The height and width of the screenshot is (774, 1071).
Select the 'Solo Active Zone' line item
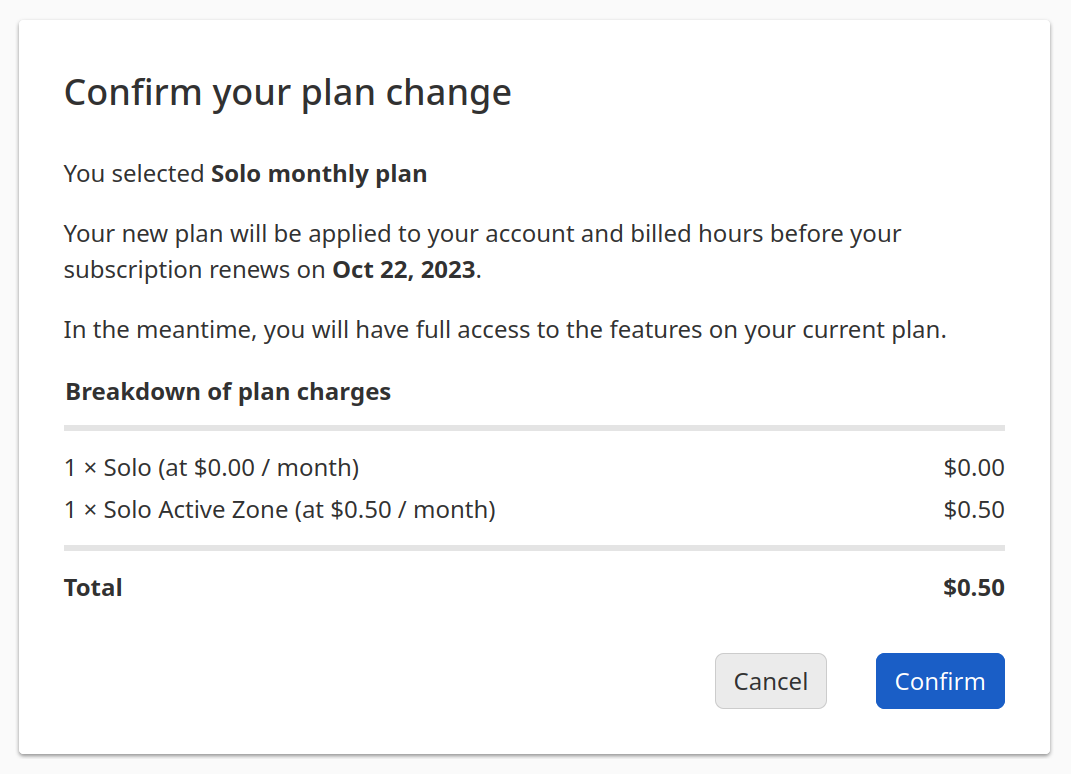[x=280, y=510]
